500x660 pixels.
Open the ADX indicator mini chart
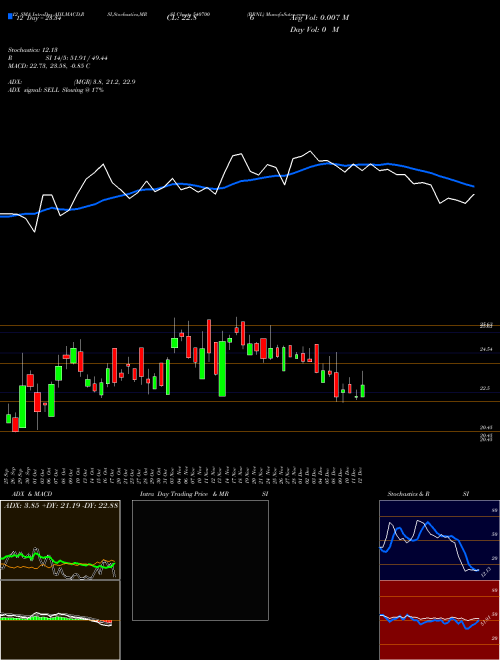(x=60, y=540)
